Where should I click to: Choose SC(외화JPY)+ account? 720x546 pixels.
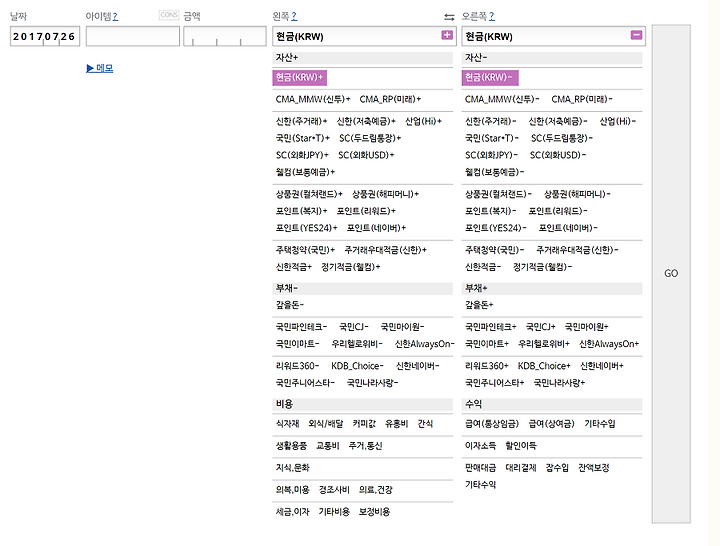(x=302, y=155)
